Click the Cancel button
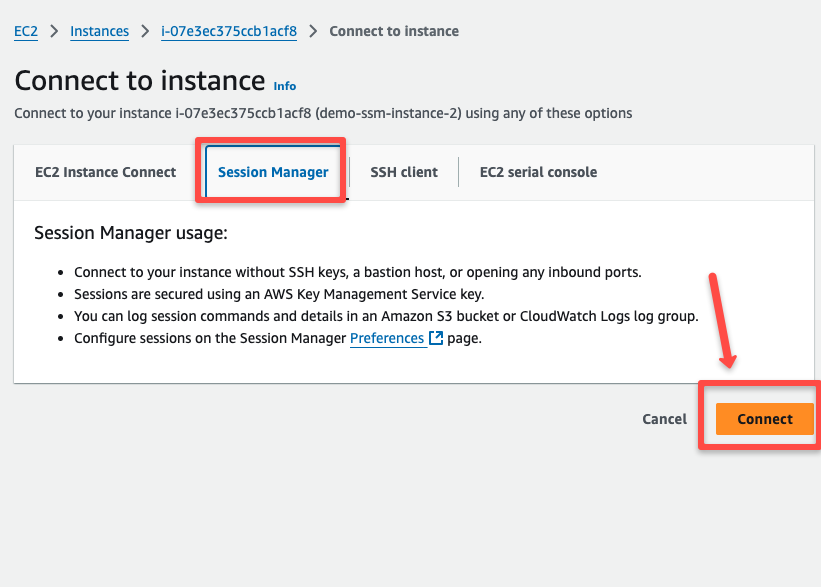This screenshot has width=821, height=587. click(x=664, y=419)
